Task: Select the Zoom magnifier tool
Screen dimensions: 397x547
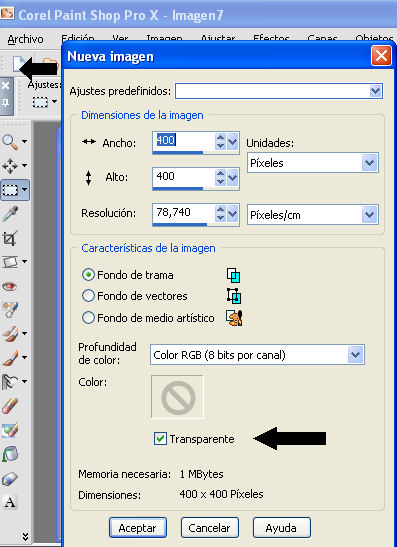Action: (10, 142)
